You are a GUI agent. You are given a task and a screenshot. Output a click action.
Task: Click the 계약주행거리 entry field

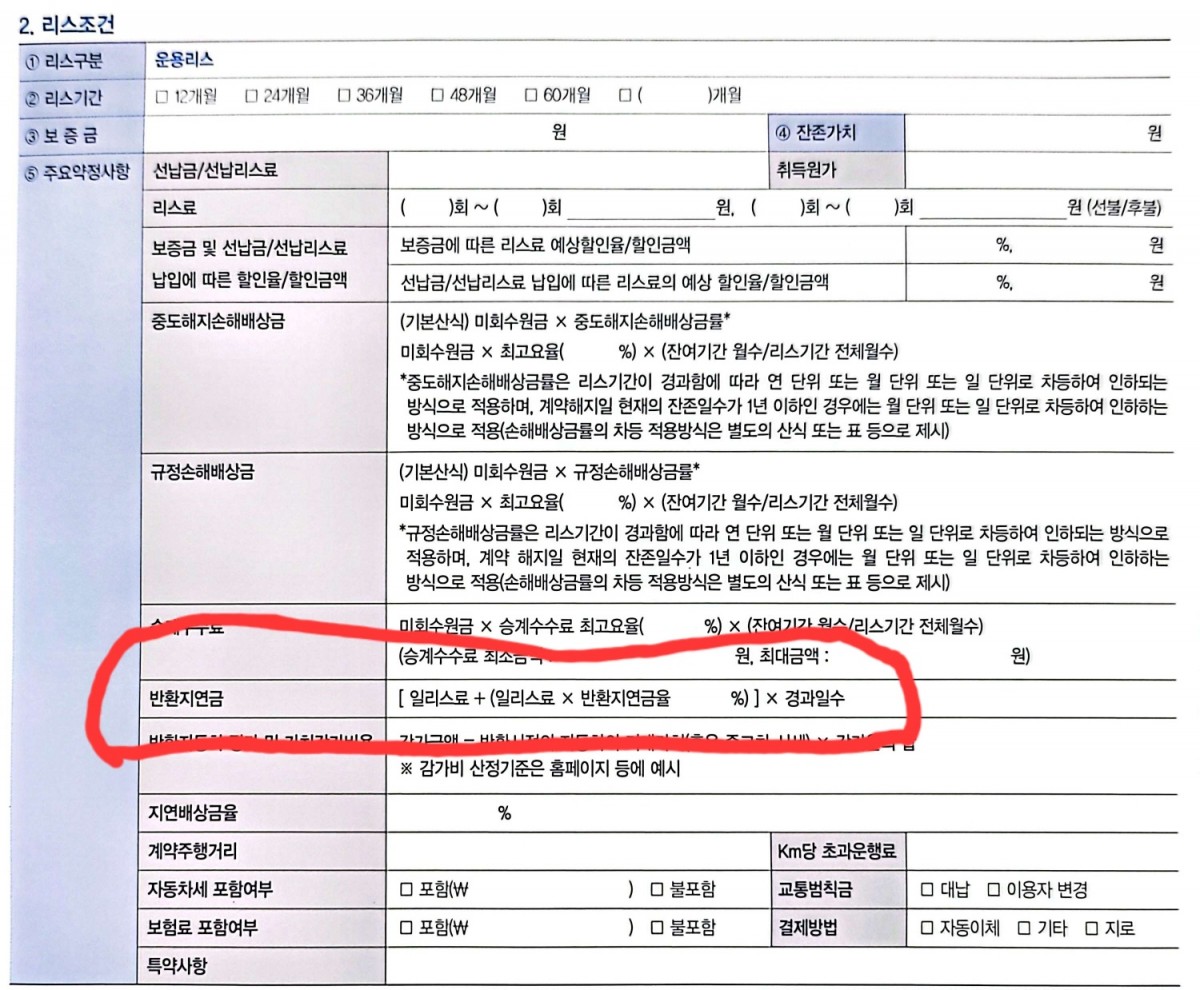(x=575, y=852)
